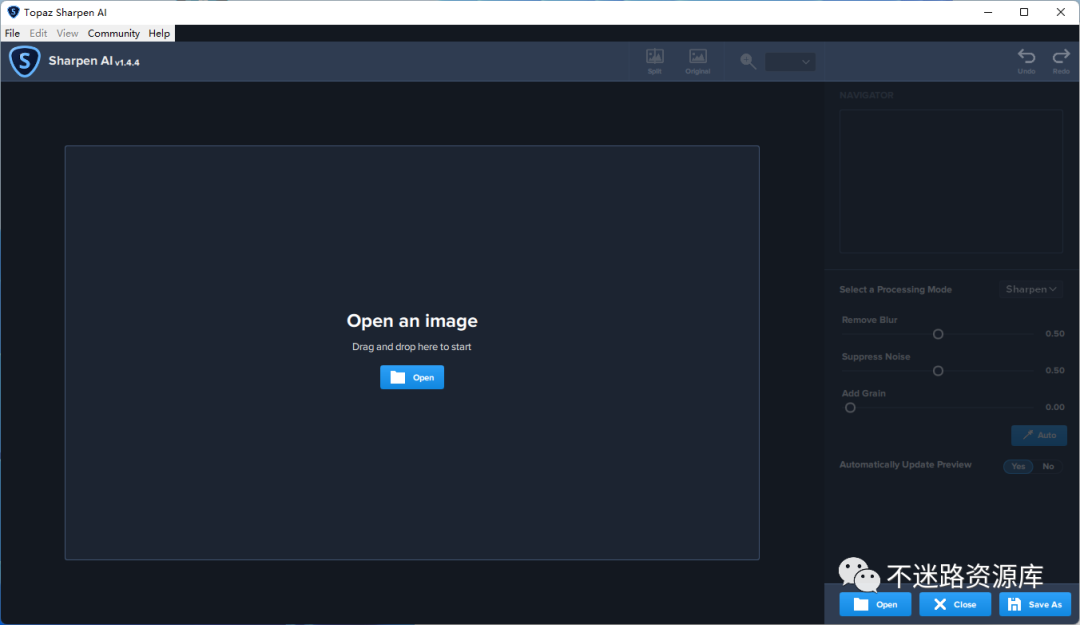Open the Community menu
Image resolution: width=1080 pixels, height=625 pixels.
point(114,33)
